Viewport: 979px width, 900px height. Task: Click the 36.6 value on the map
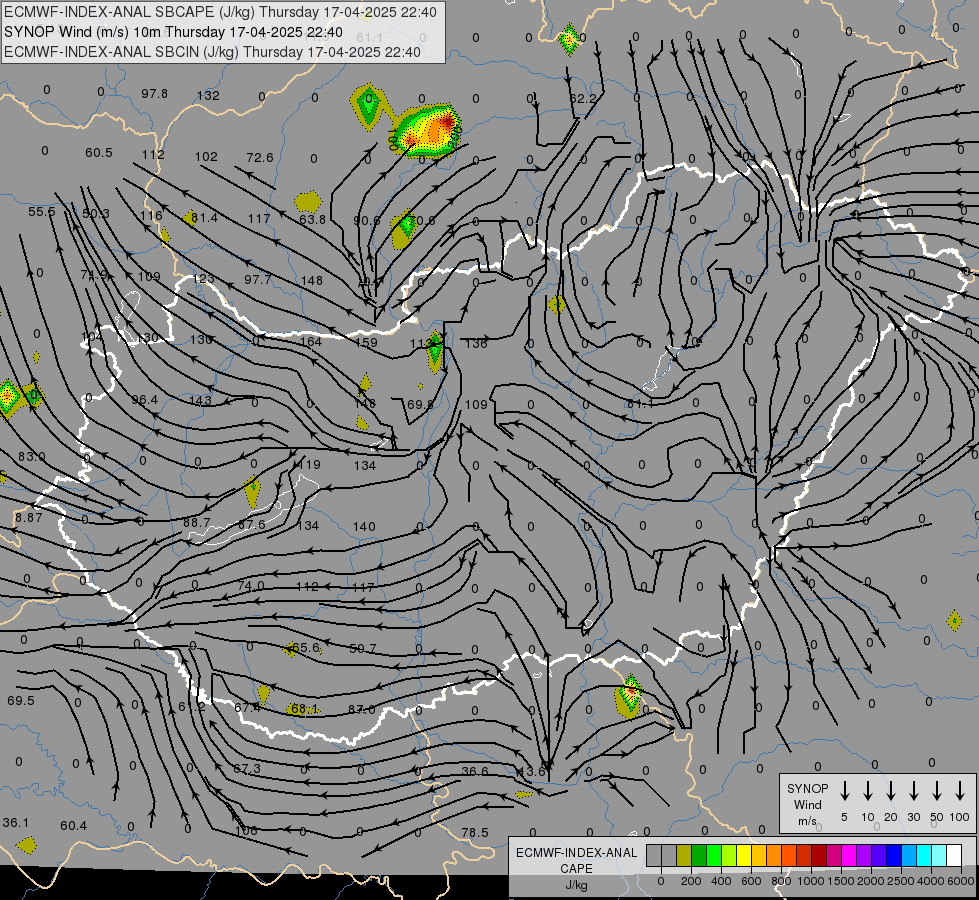(475, 771)
